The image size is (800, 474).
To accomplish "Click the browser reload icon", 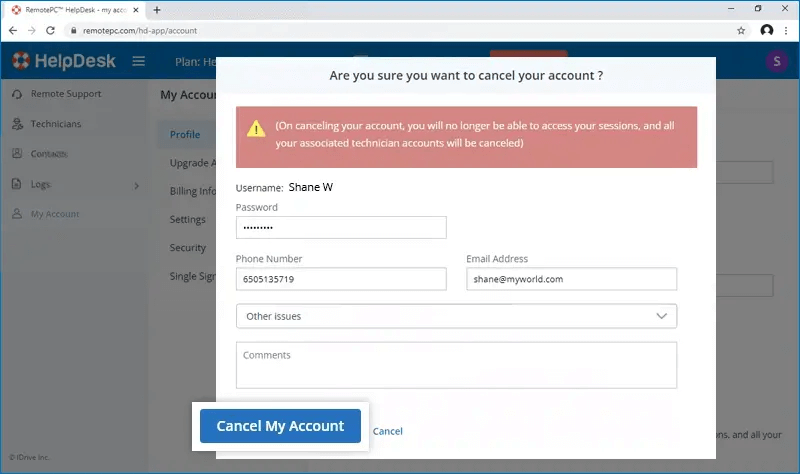I will coord(49,31).
